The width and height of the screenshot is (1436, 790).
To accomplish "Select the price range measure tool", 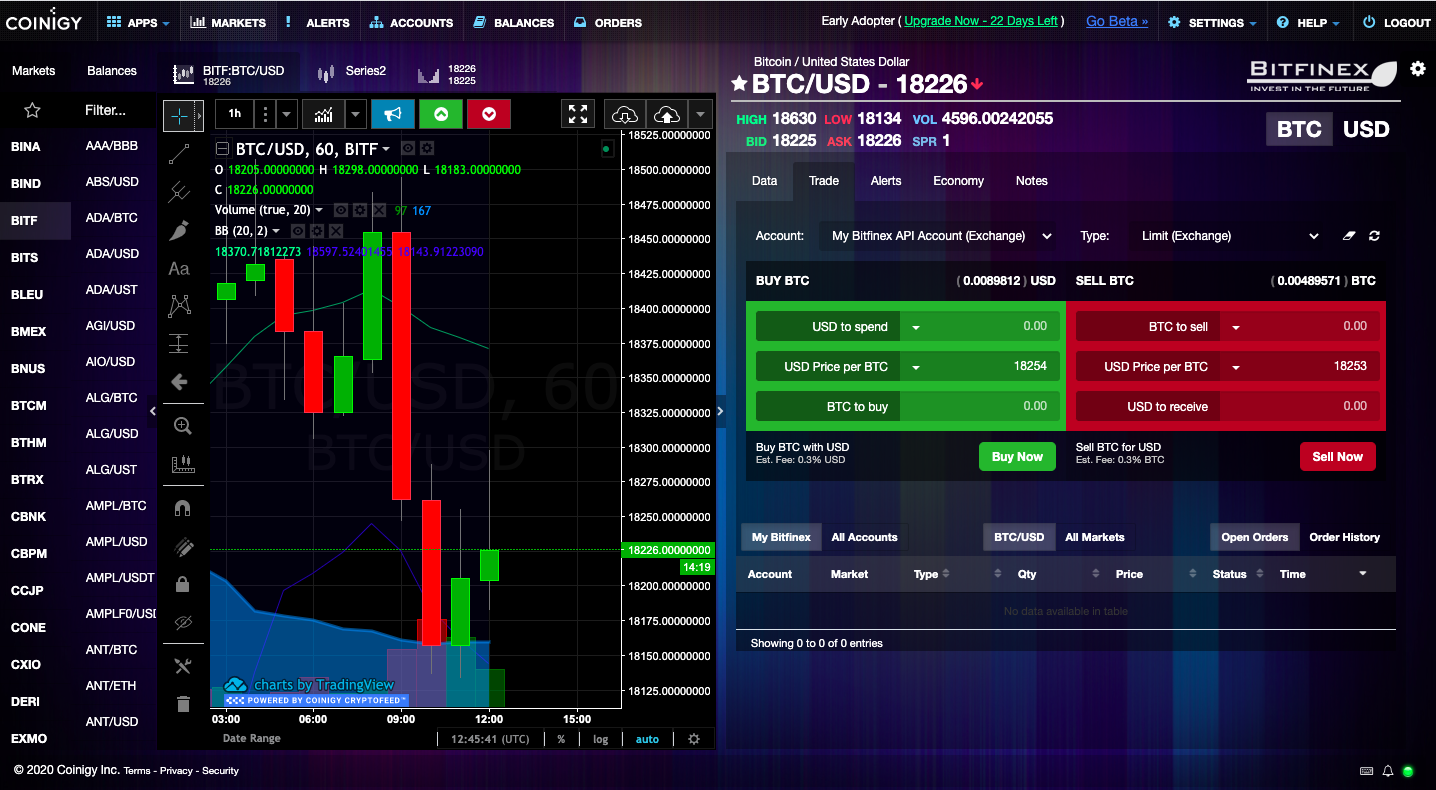I will [179, 343].
